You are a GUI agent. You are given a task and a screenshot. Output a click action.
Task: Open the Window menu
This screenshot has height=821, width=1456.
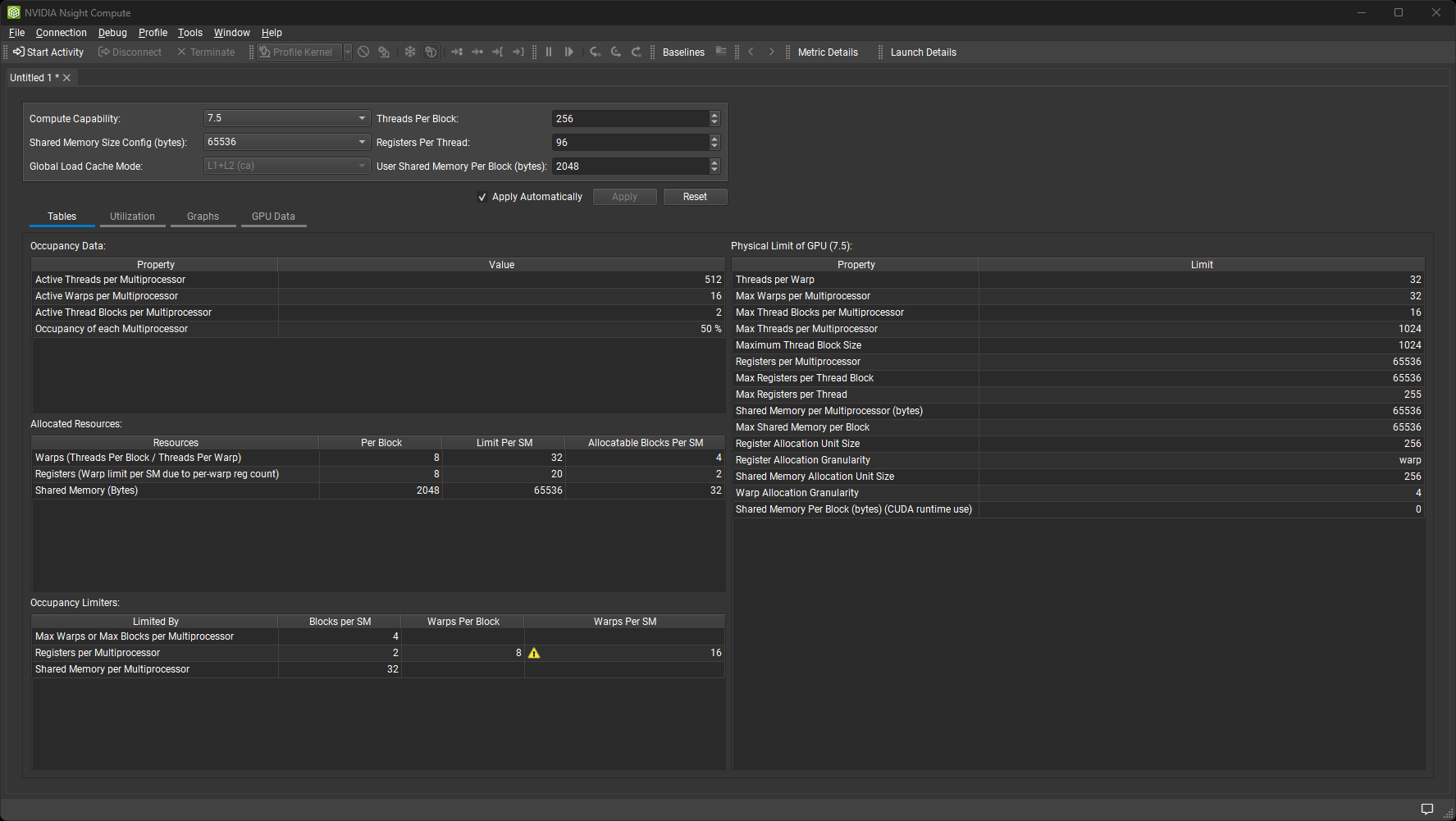click(232, 33)
